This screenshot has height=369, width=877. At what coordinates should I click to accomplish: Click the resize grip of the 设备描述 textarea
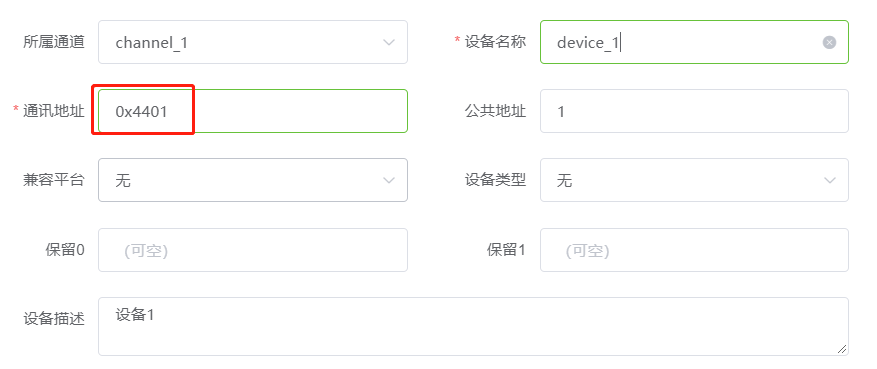pyautogui.click(x=842, y=349)
